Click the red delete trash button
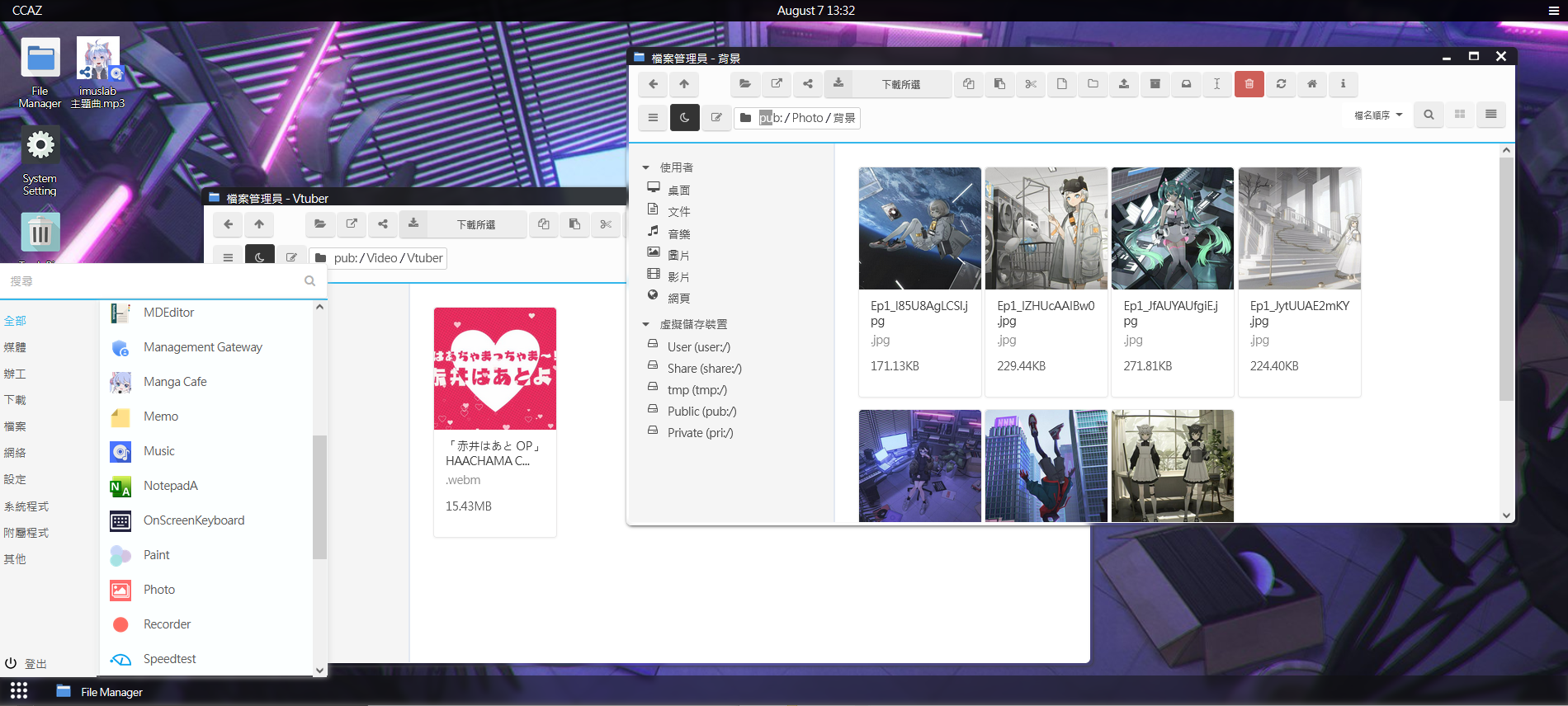 [x=1249, y=84]
